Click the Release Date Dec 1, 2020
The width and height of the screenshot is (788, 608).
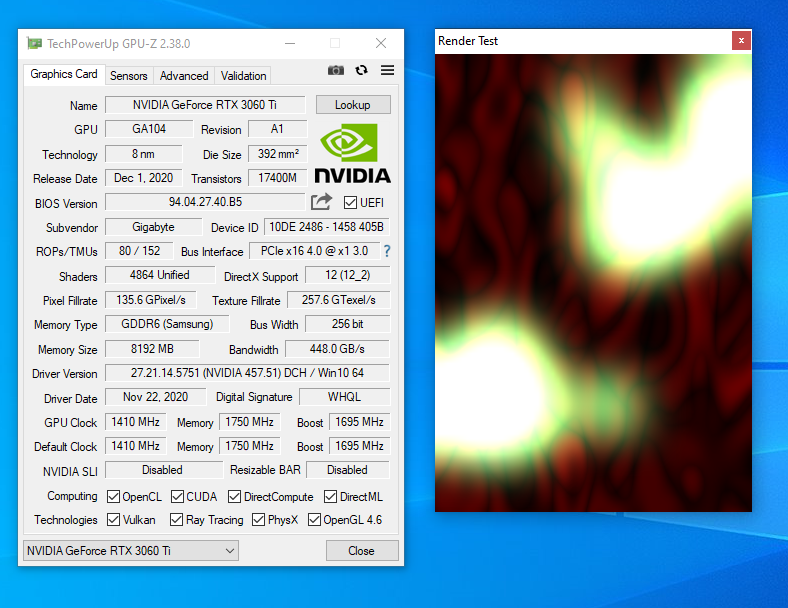[x=144, y=178]
